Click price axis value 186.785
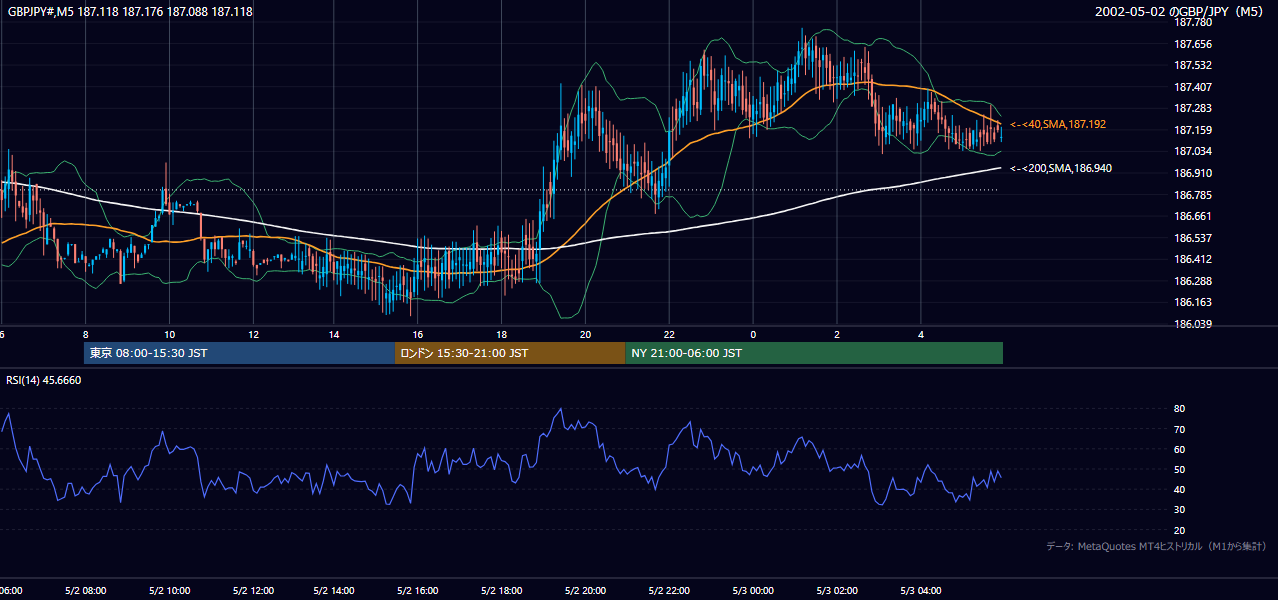 (x=1193, y=195)
